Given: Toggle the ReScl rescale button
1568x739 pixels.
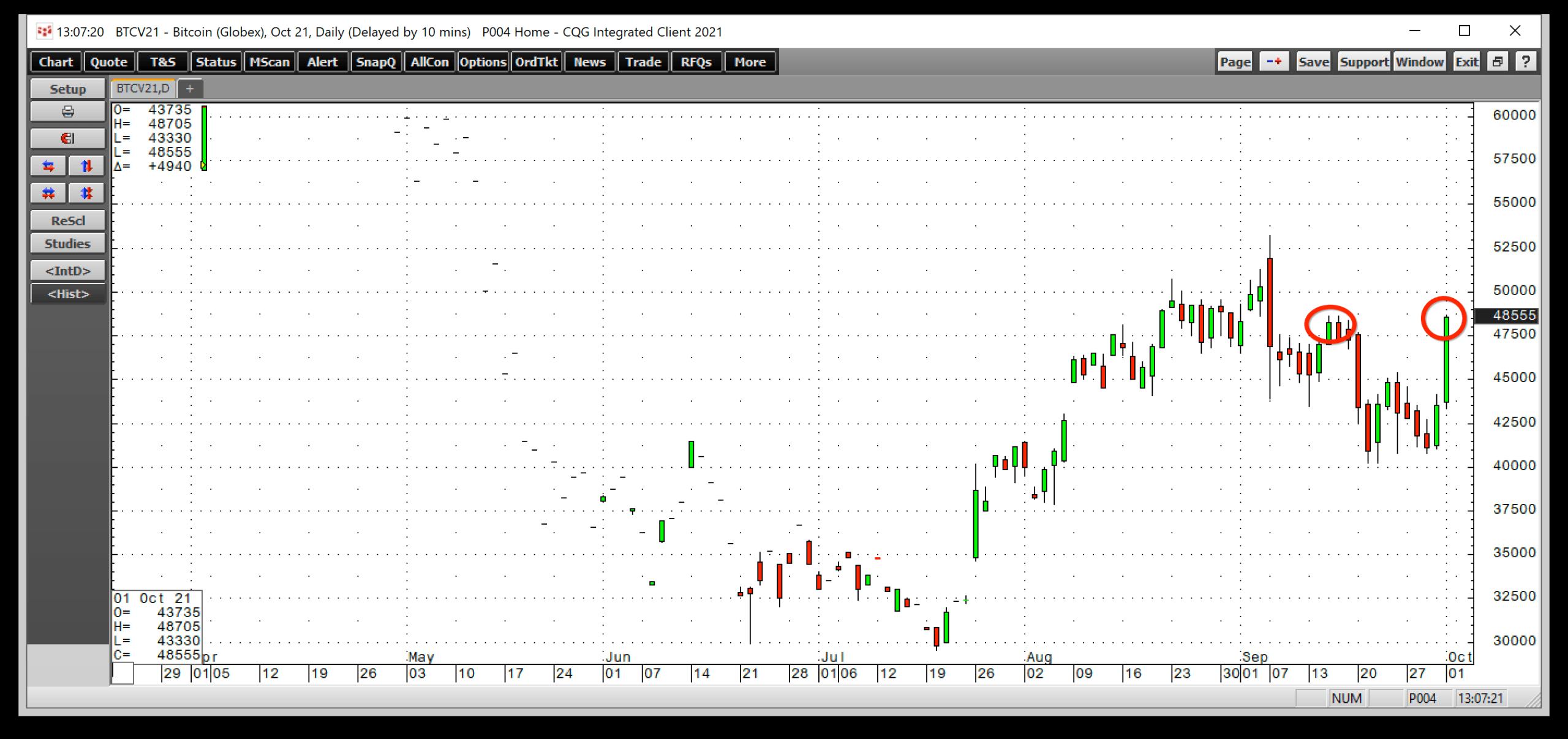Looking at the screenshot, I should click(67, 220).
